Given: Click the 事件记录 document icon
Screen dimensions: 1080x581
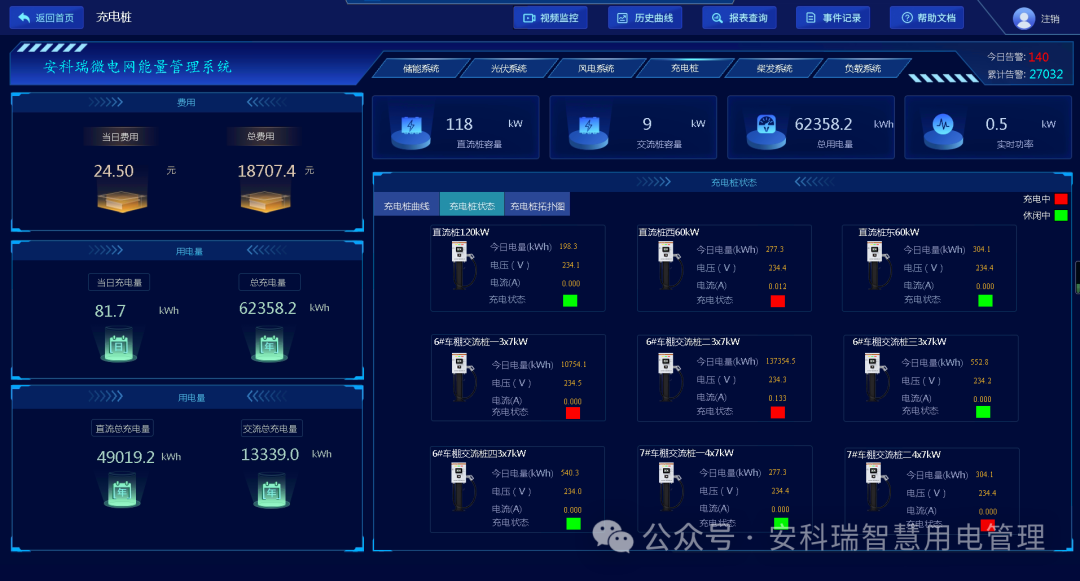Looking at the screenshot, I should [808, 17].
